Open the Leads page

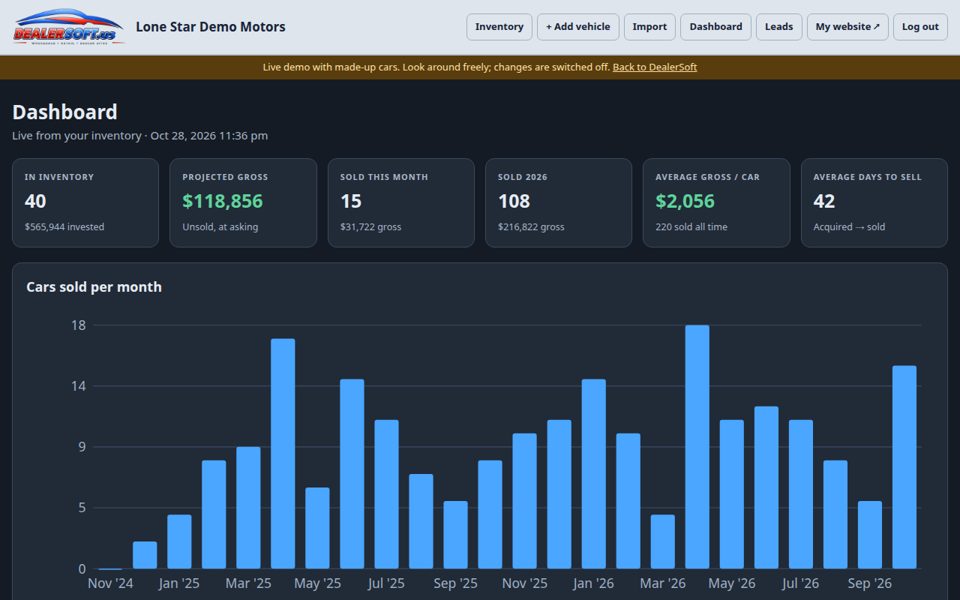779,27
